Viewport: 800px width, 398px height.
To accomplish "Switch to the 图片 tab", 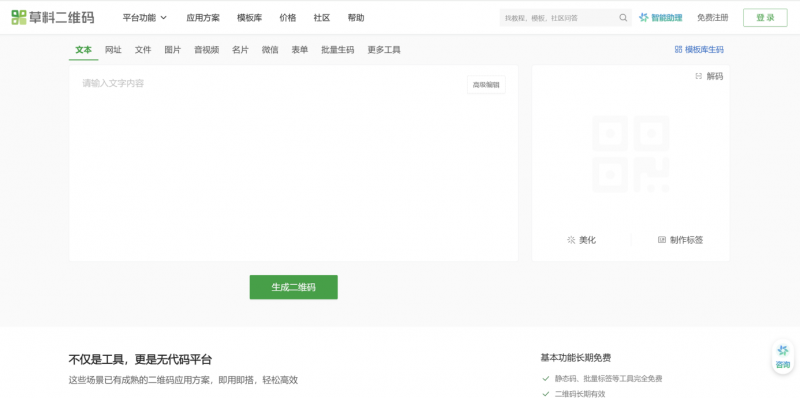I will pos(172,50).
